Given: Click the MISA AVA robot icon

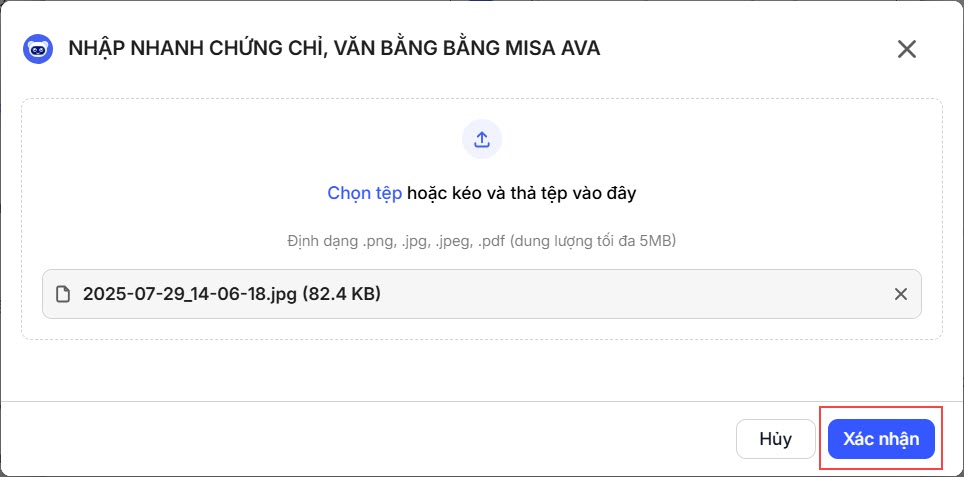Looking at the screenshot, I should (x=38, y=48).
